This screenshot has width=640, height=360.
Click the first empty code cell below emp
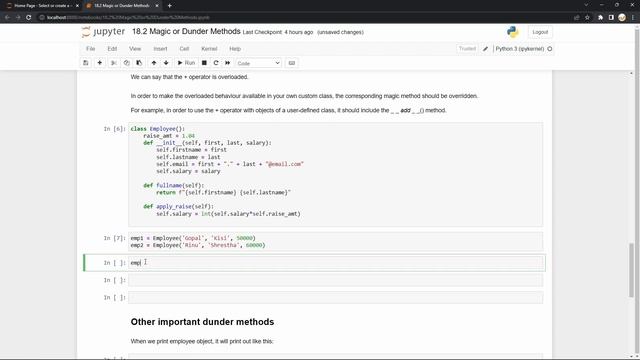(x=336, y=280)
